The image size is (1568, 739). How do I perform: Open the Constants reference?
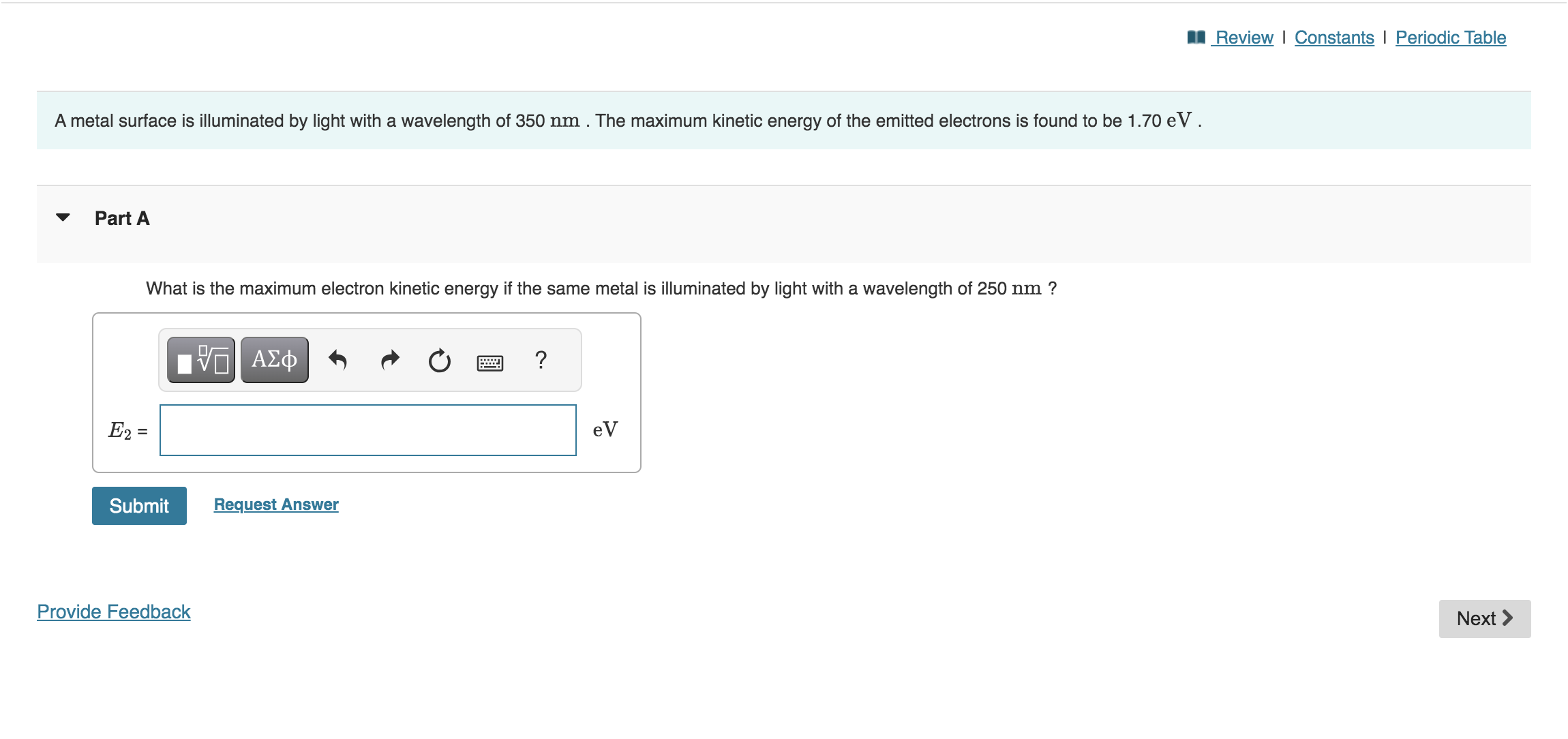(1333, 37)
